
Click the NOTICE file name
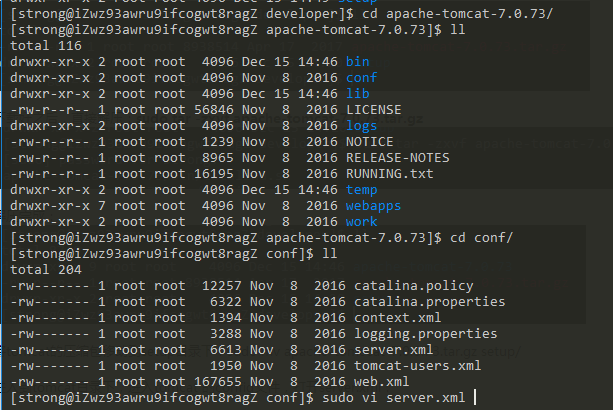point(370,142)
